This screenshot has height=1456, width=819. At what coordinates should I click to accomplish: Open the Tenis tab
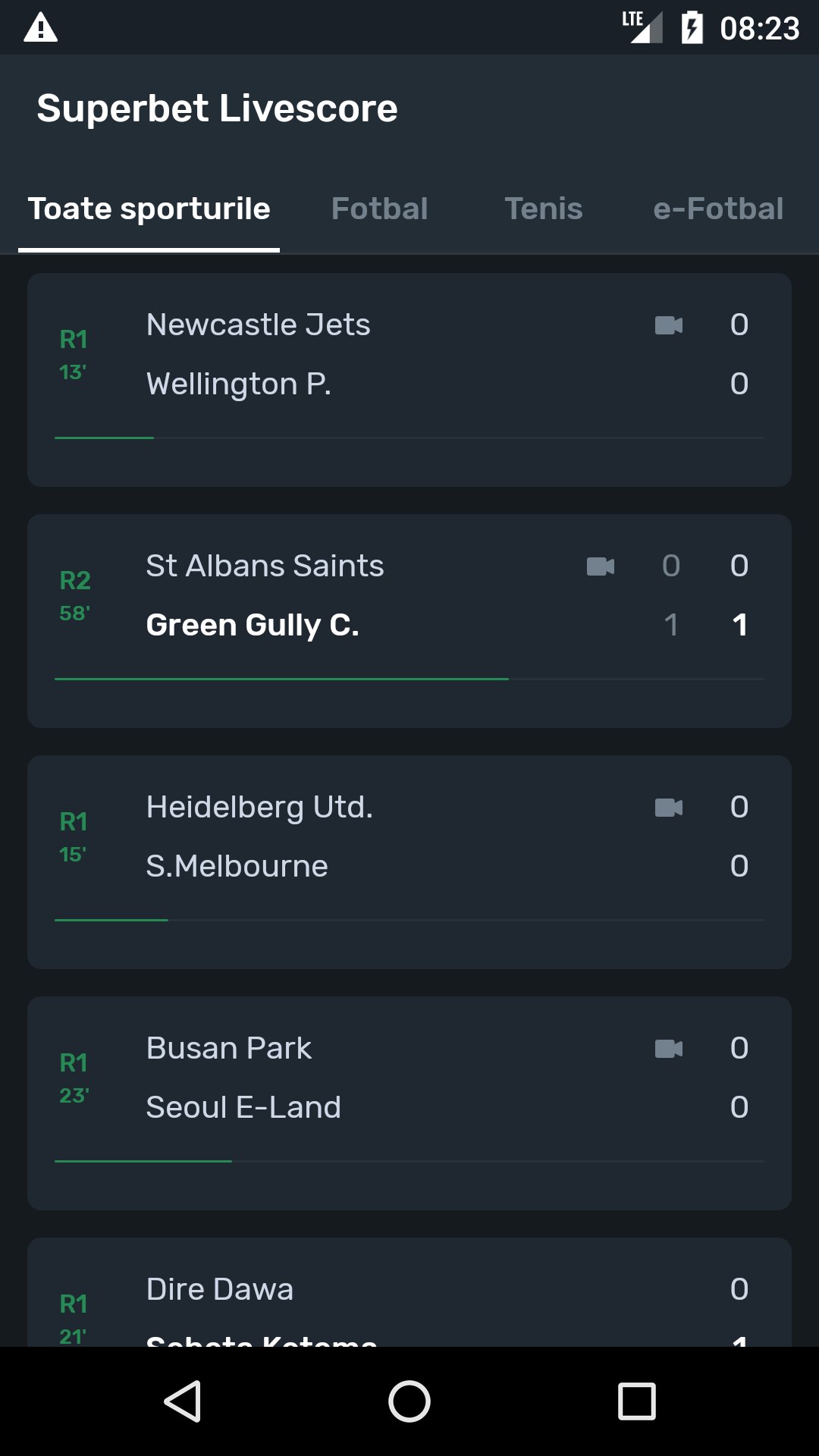[544, 209]
